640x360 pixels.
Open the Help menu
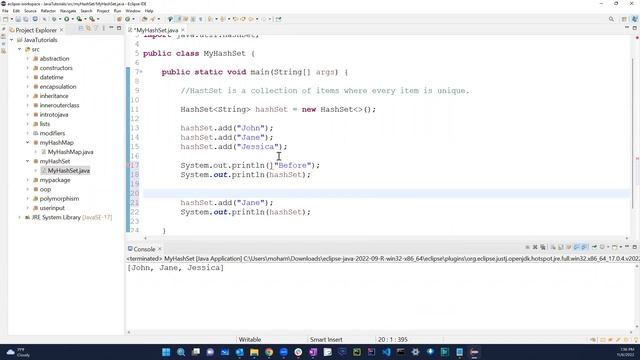click(149, 11)
